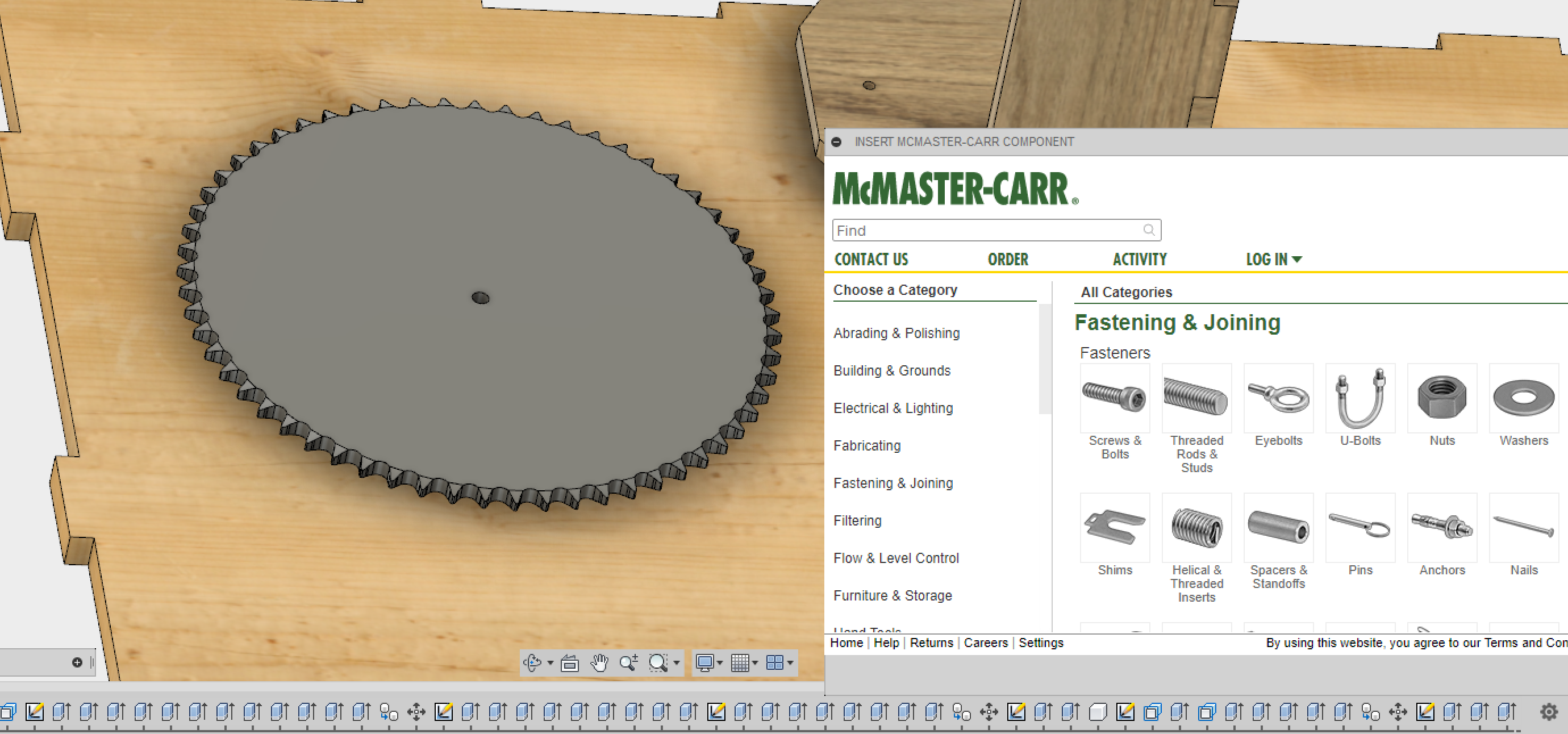Image resolution: width=1568 pixels, height=734 pixels.
Task: Click the Look At camera icon
Action: click(570, 662)
